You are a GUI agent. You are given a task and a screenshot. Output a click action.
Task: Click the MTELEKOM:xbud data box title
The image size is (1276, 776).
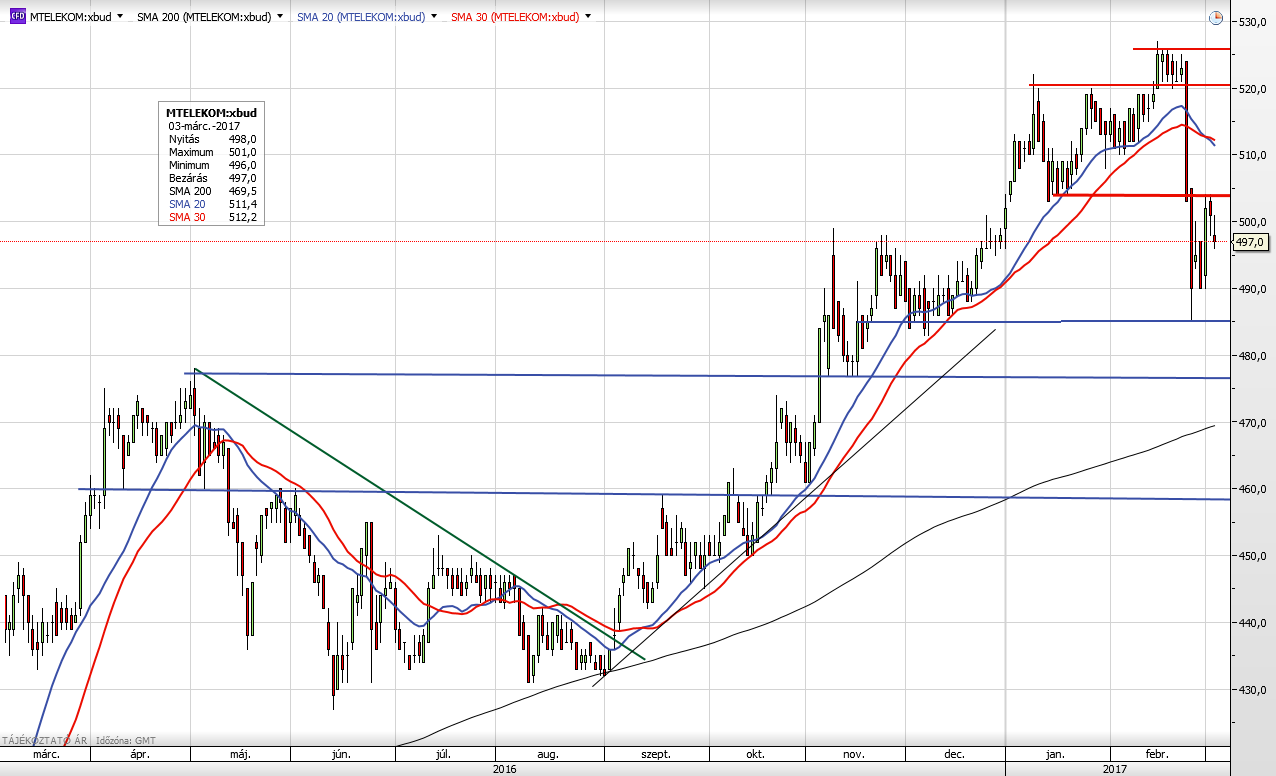click(211, 113)
